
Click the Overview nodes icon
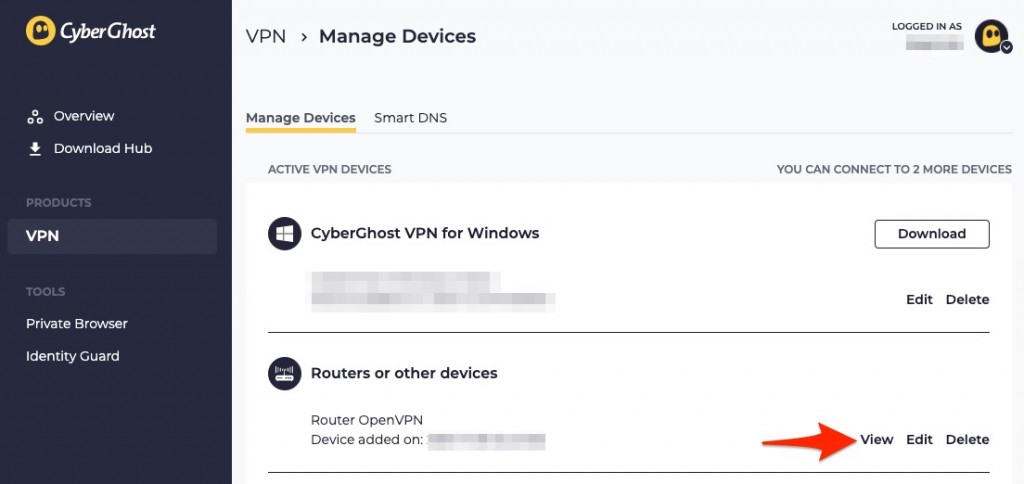coord(35,117)
